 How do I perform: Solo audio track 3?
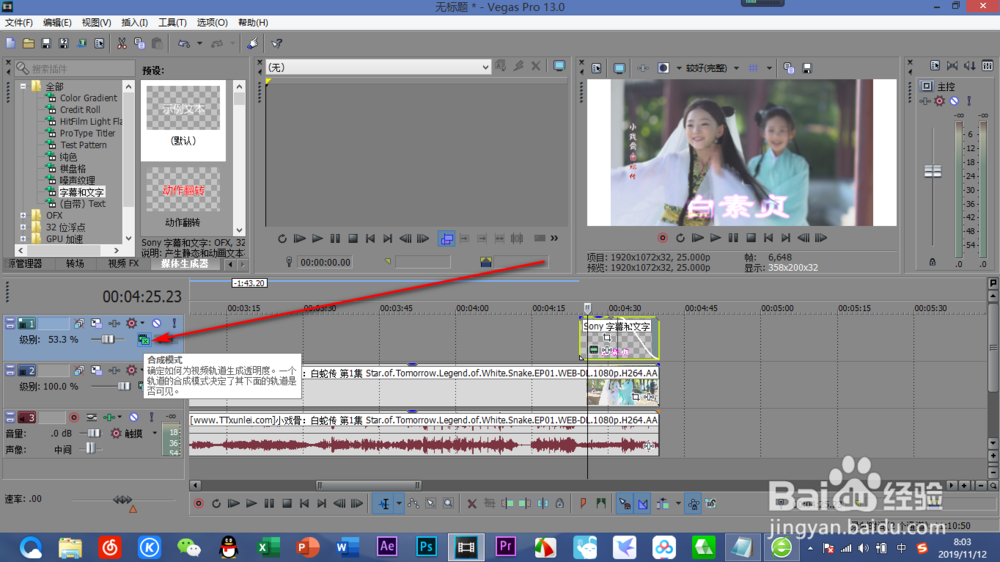pyautogui.click(x=151, y=417)
